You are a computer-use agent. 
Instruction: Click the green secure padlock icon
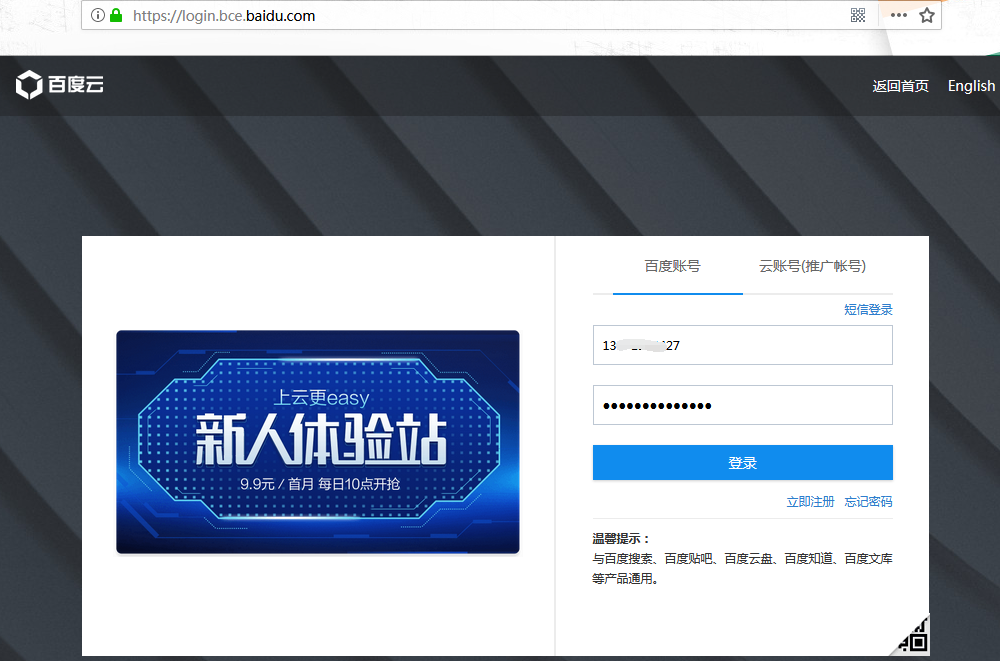pos(116,15)
